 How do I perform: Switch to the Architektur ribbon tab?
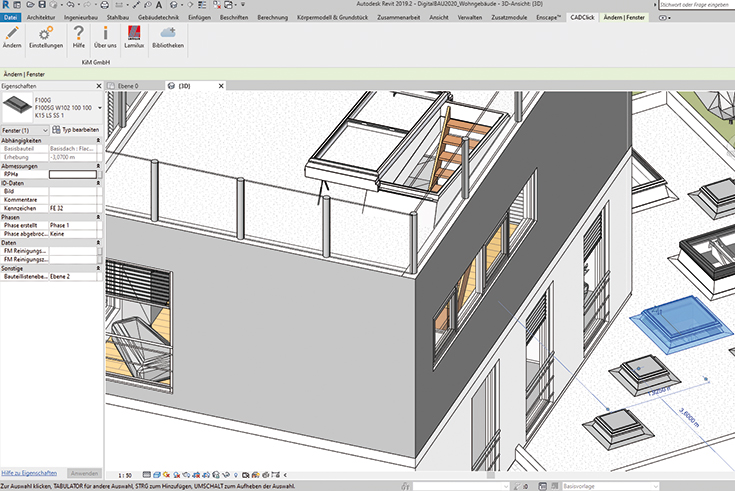pyautogui.click(x=41, y=18)
